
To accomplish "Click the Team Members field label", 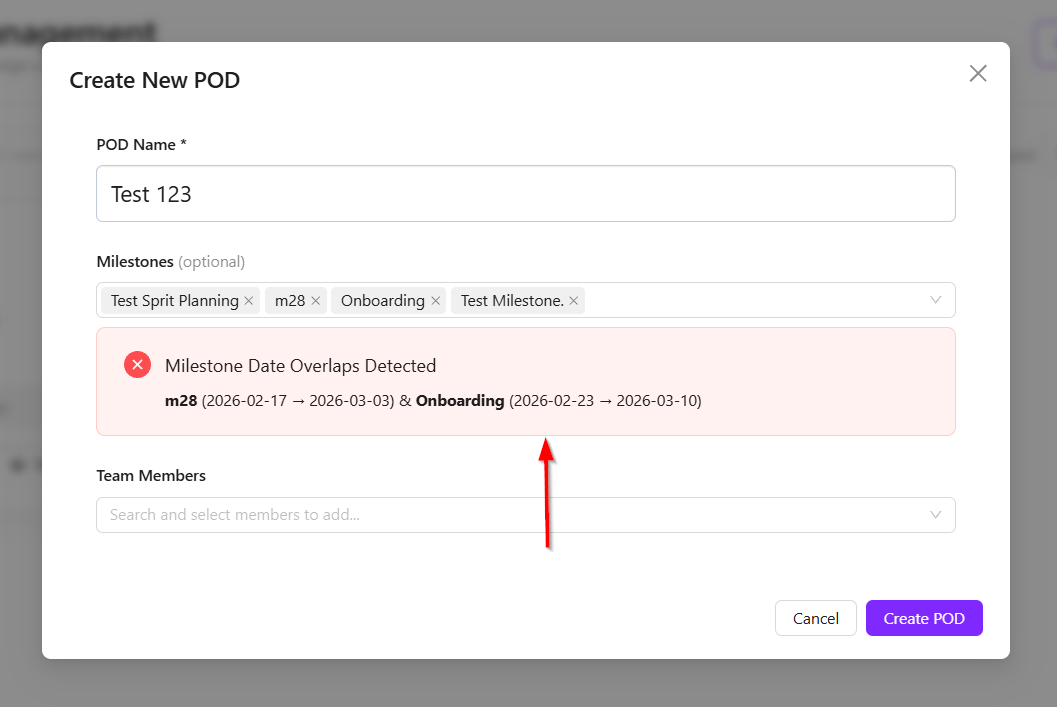I will (151, 476).
